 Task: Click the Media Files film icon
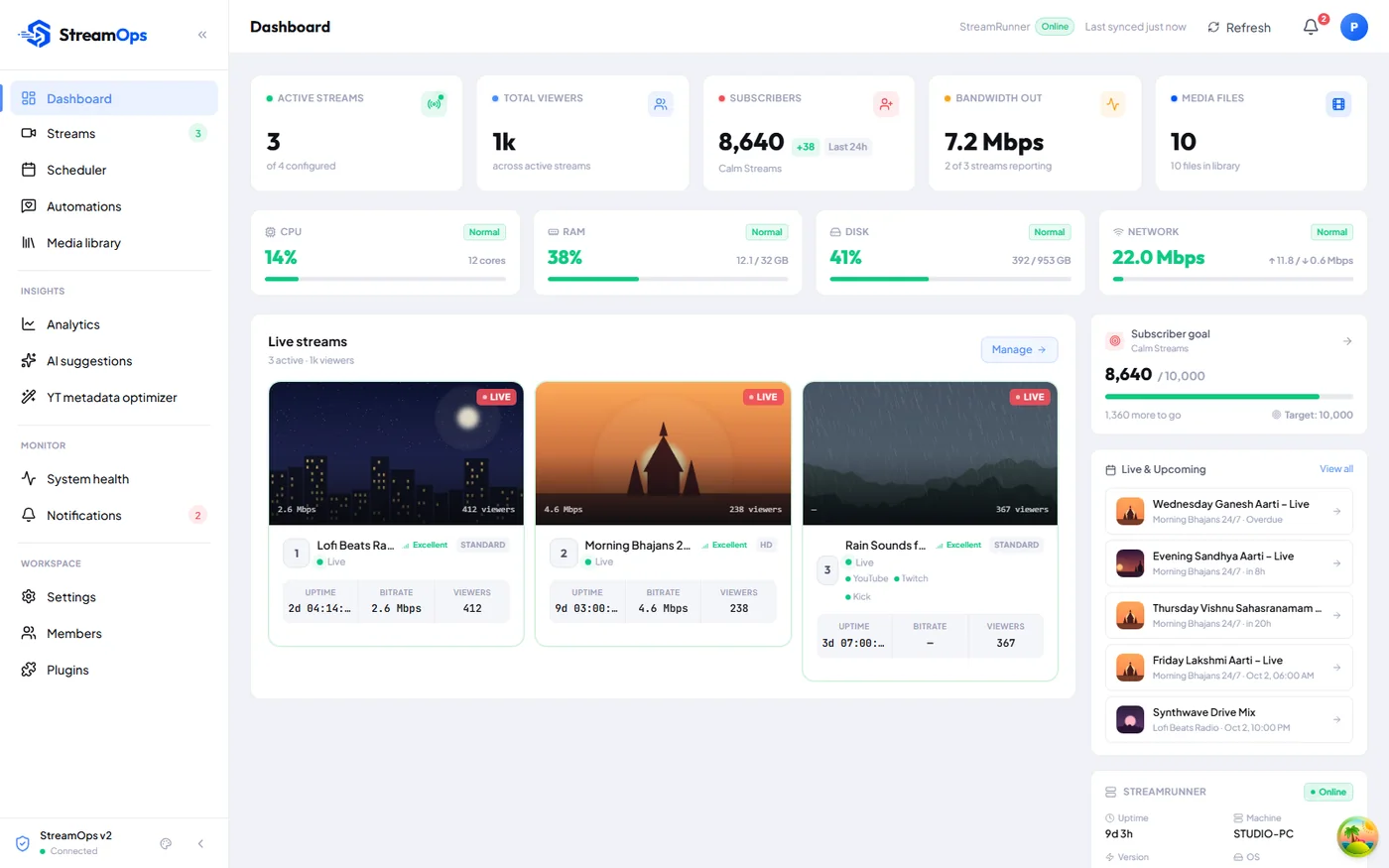[x=1338, y=104]
